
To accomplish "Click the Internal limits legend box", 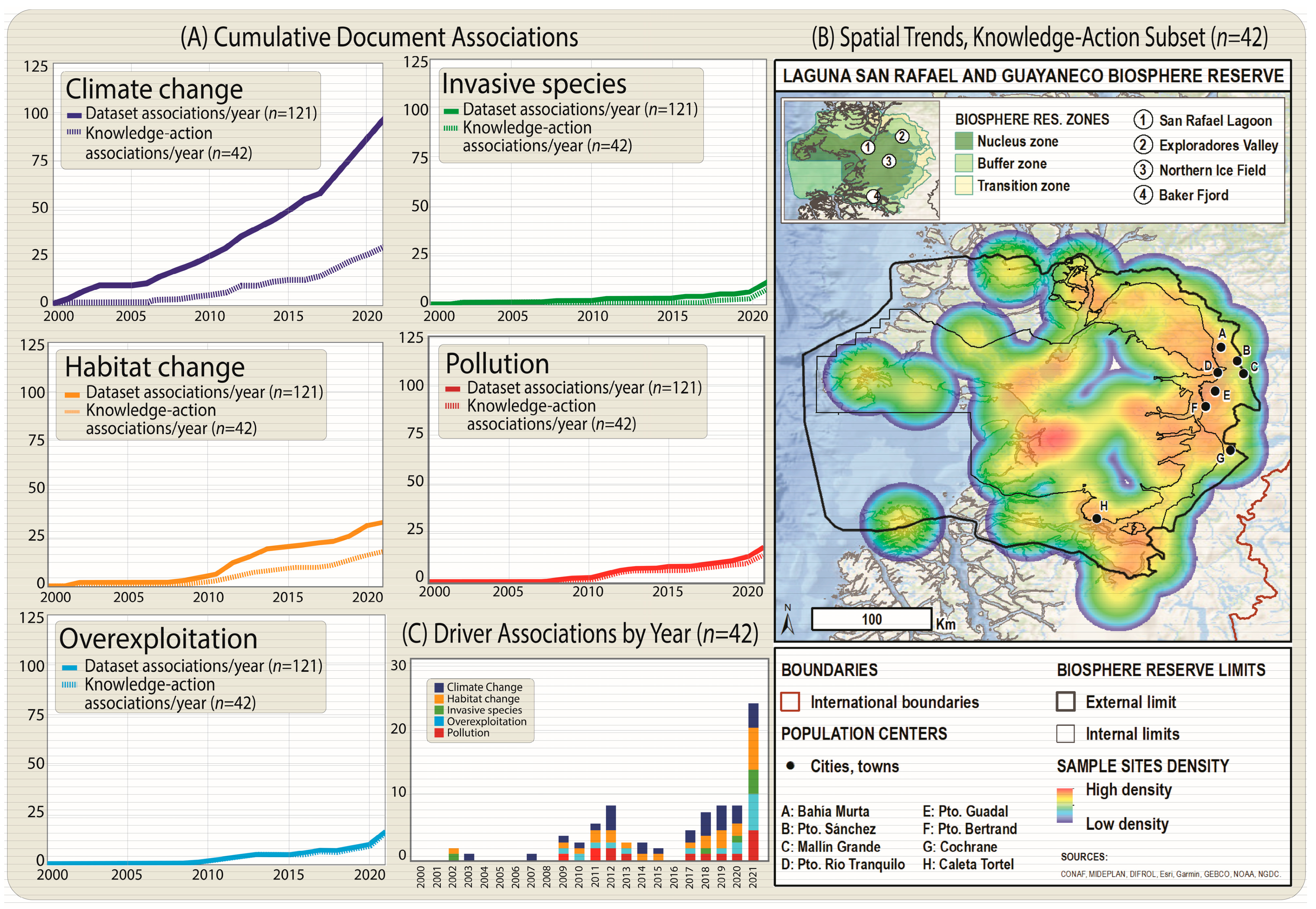I will coord(1066,734).
